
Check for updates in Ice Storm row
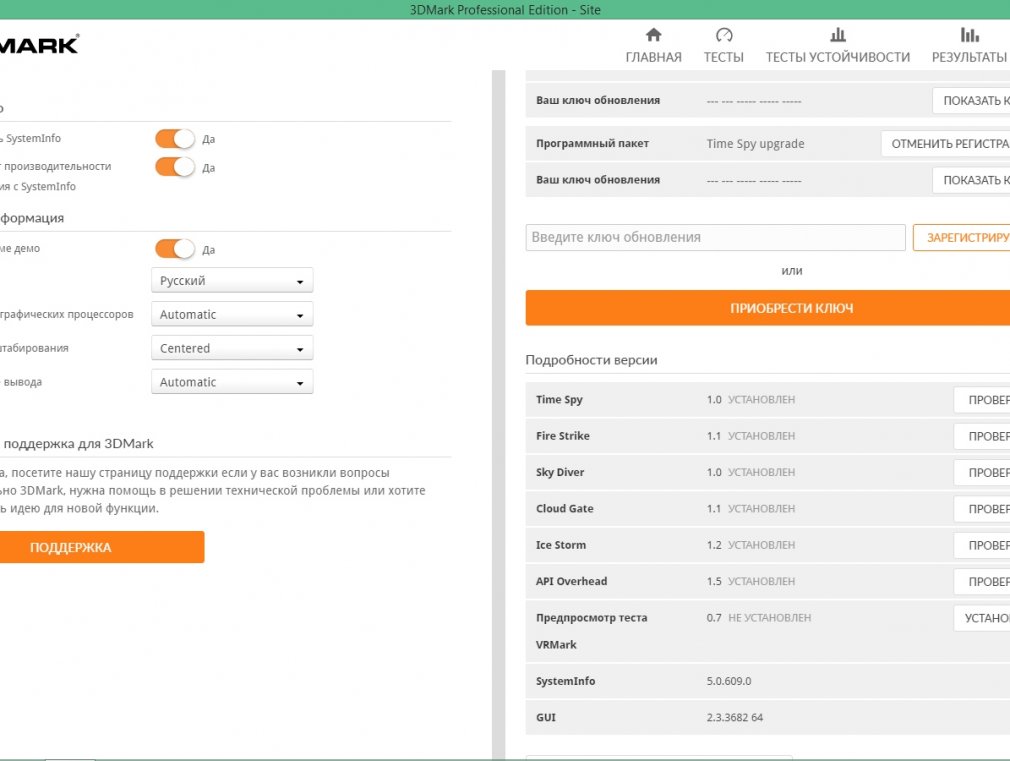982,545
